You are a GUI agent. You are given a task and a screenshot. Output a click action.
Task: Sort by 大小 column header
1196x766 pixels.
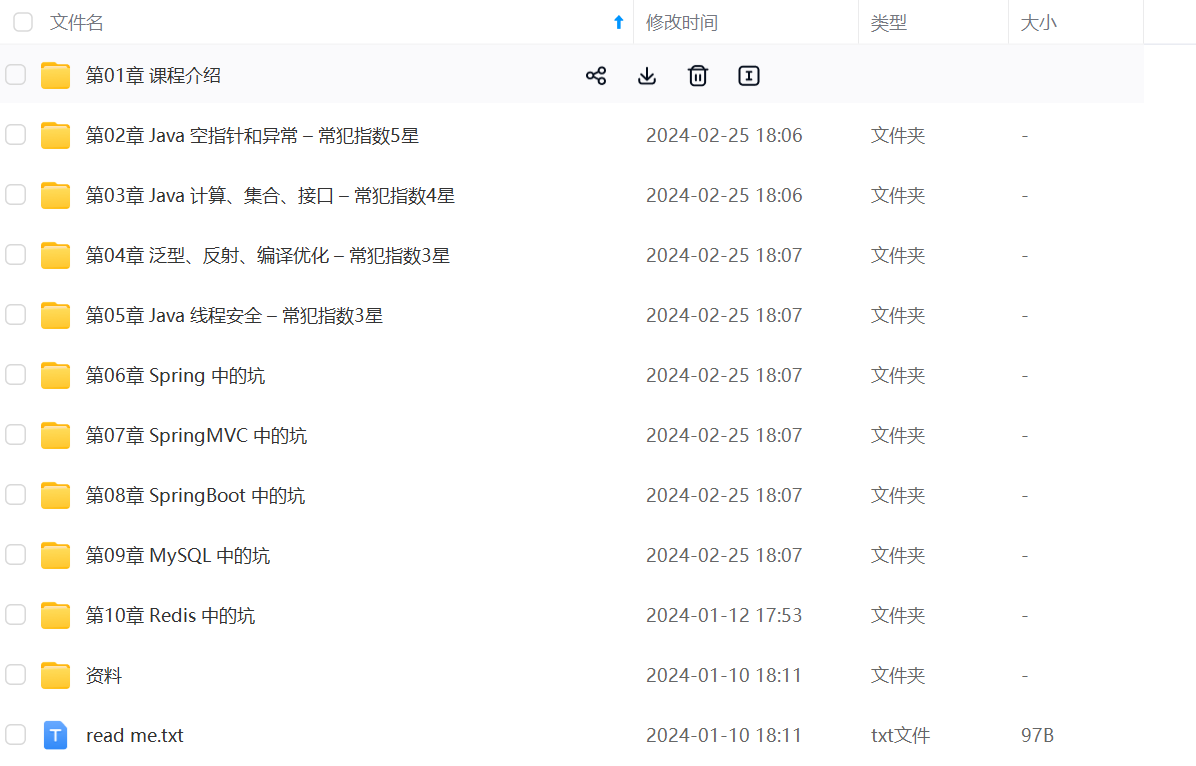point(1039,23)
